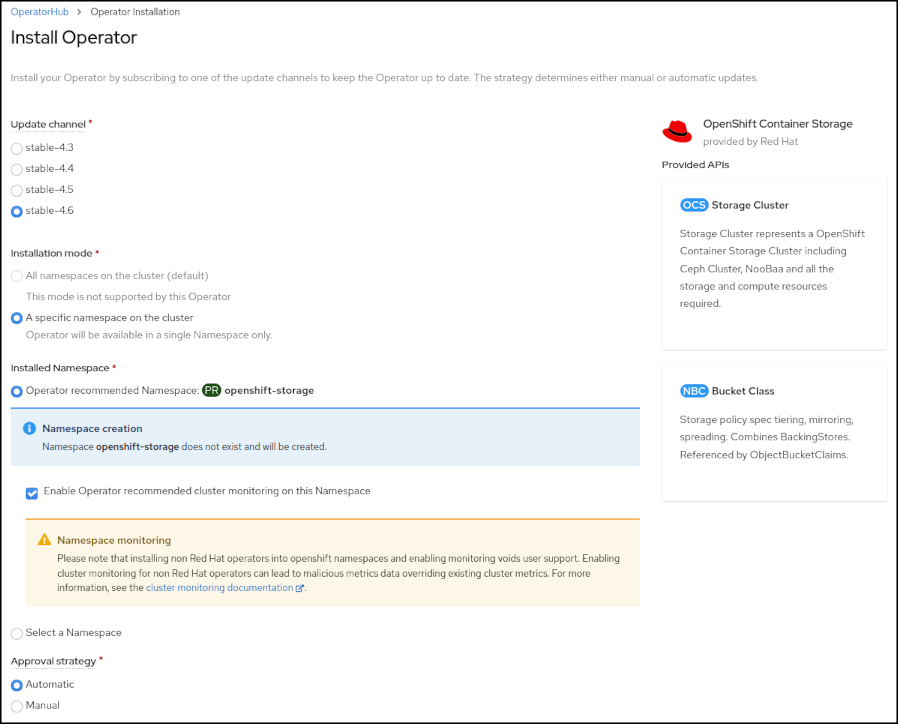Select Operator recommended Namespace option
898x724 pixels.
click(17, 391)
